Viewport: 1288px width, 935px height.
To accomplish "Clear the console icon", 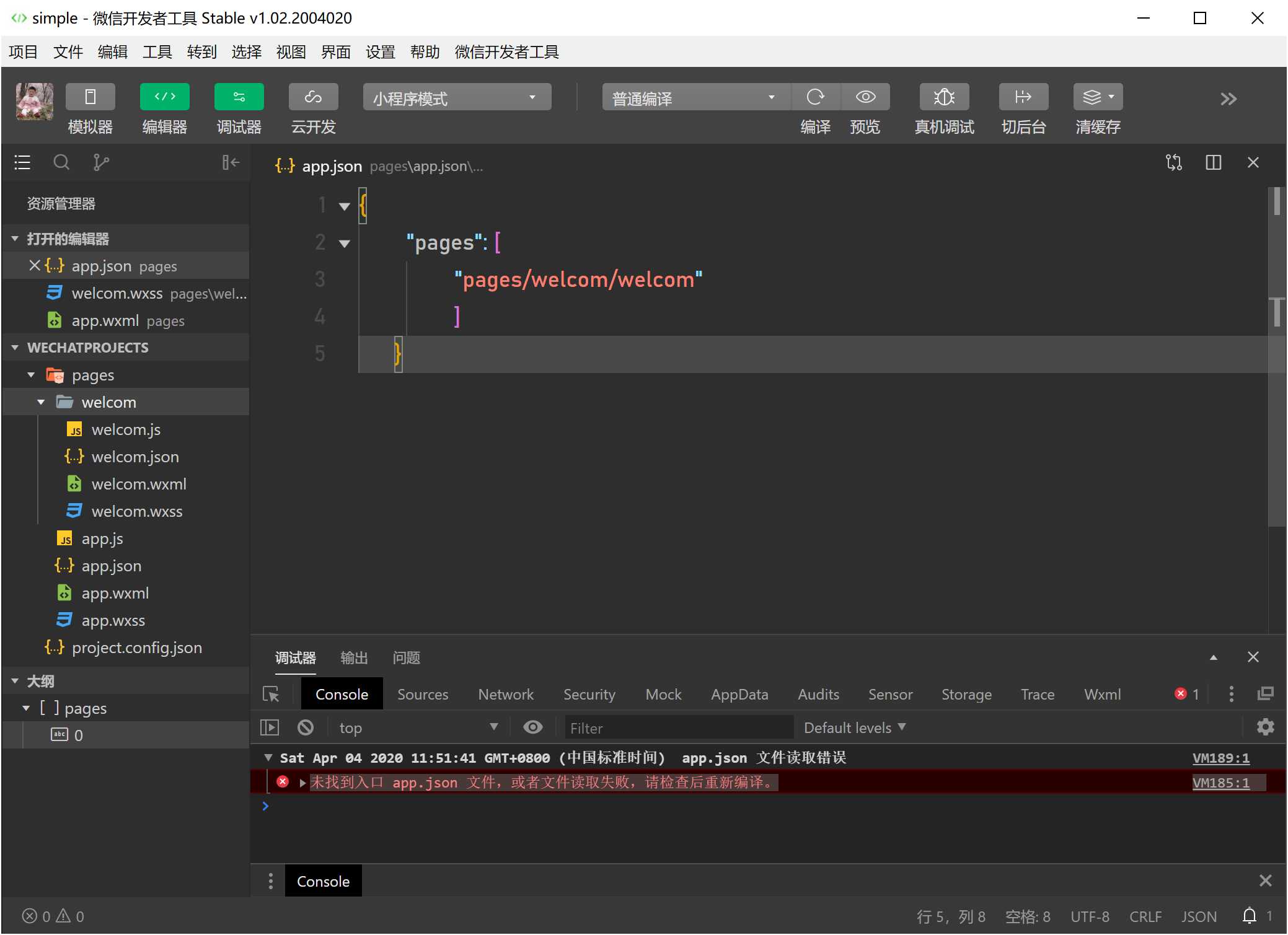I will [x=306, y=727].
